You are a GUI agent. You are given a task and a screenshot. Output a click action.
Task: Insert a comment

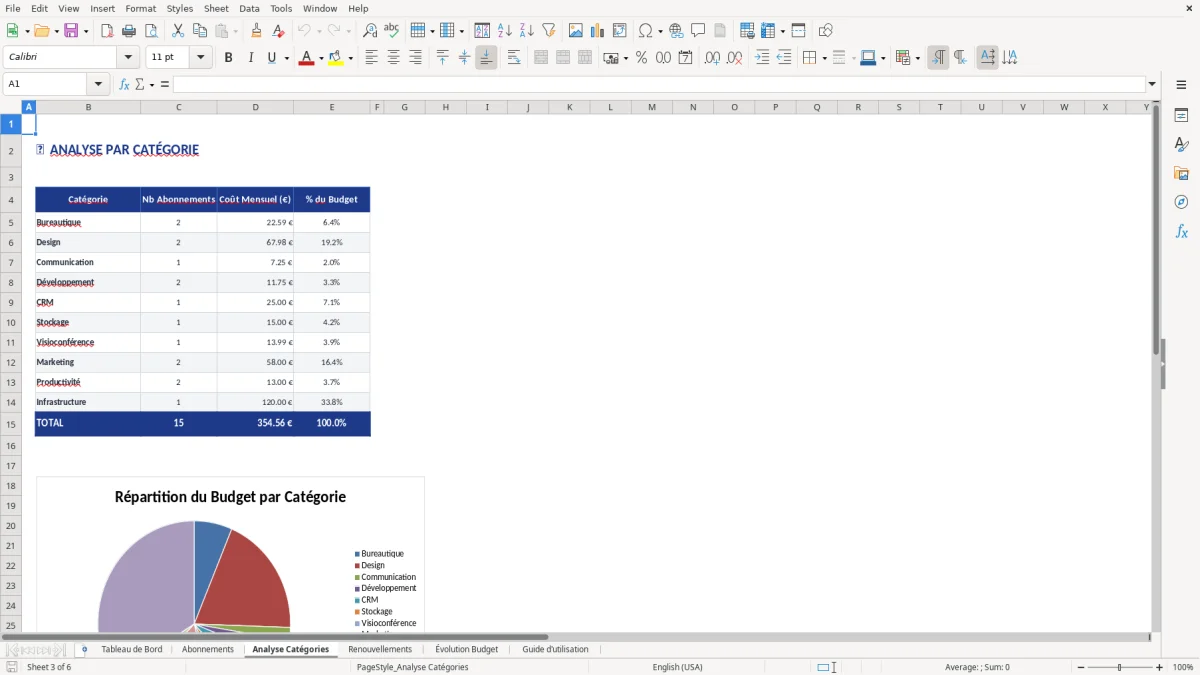click(699, 30)
